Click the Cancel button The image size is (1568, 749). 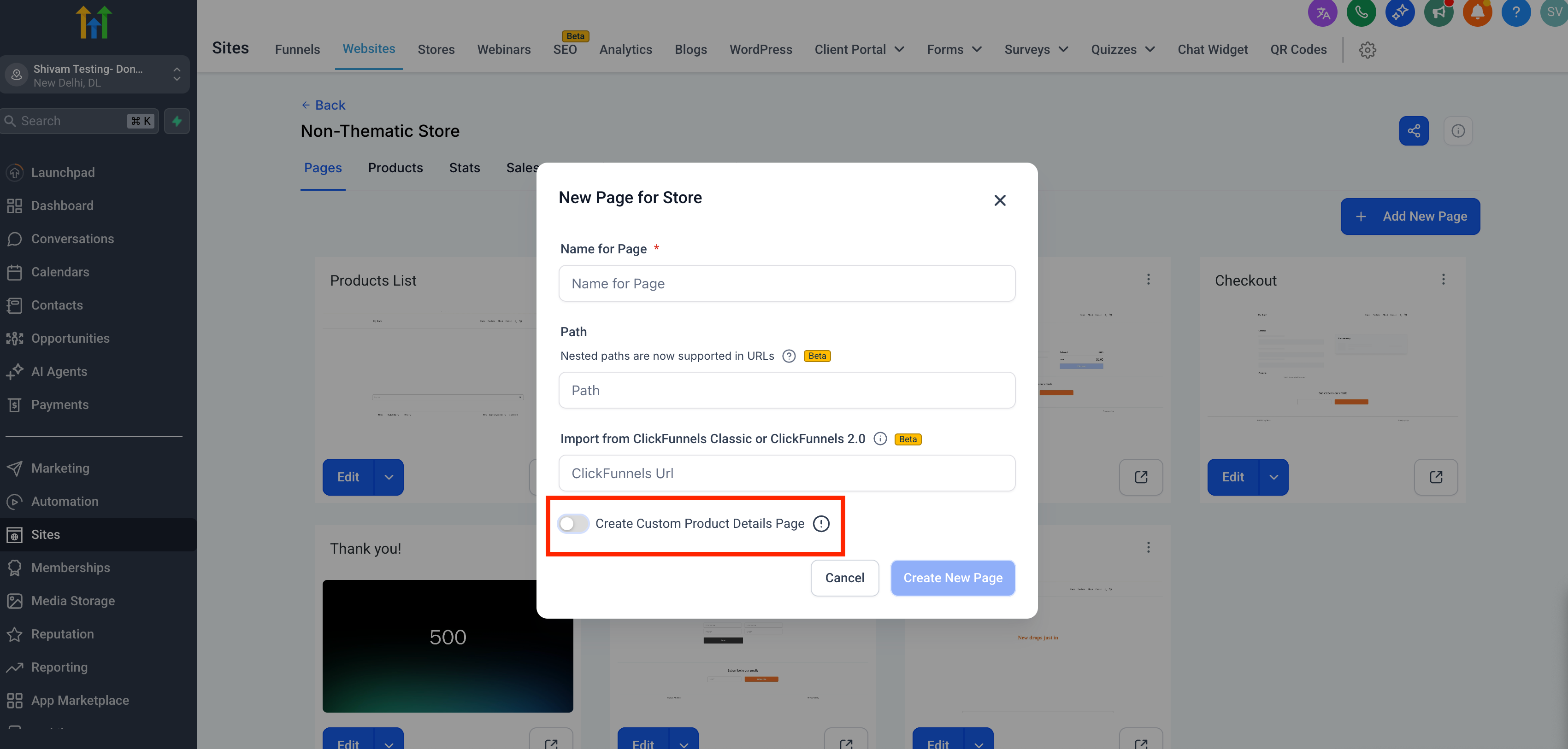(x=844, y=578)
